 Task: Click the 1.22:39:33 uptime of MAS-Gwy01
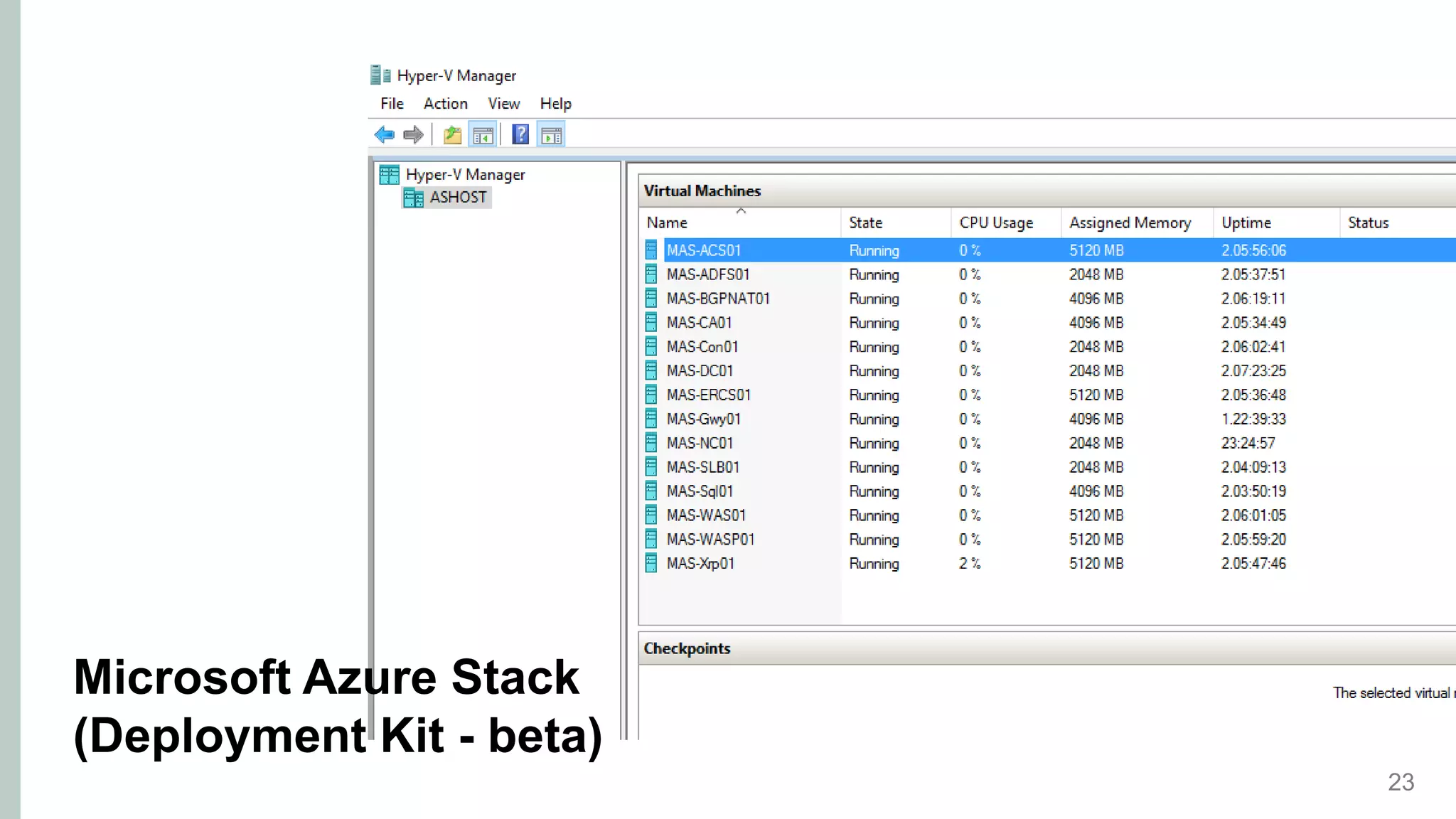(1253, 419)
